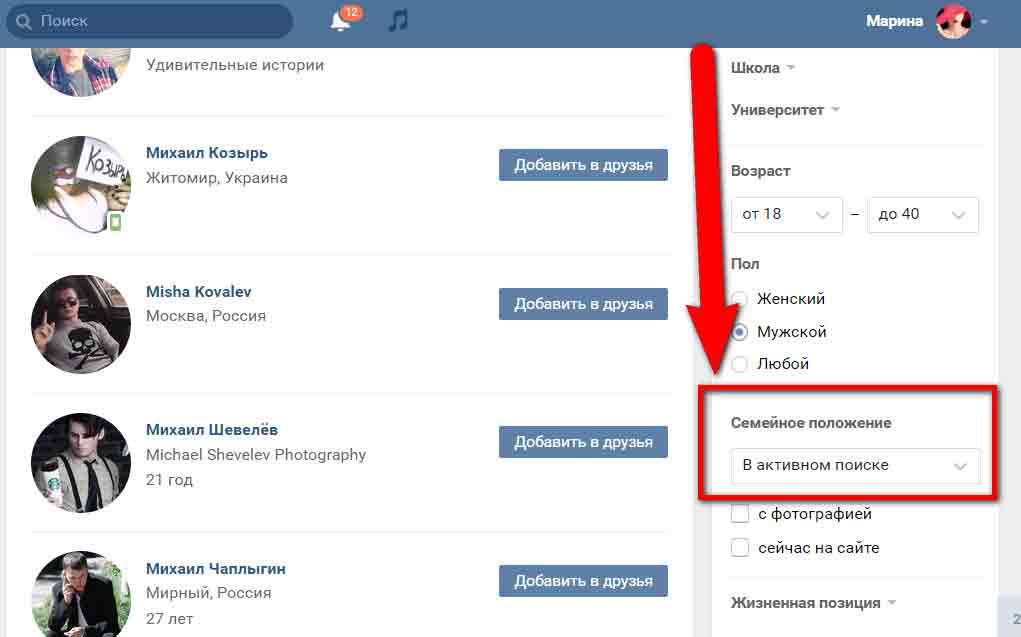Screen dimensions: 1021x637
Task: Click Михаил Шевелёв's avatar photo
Action: coord(81,462)
